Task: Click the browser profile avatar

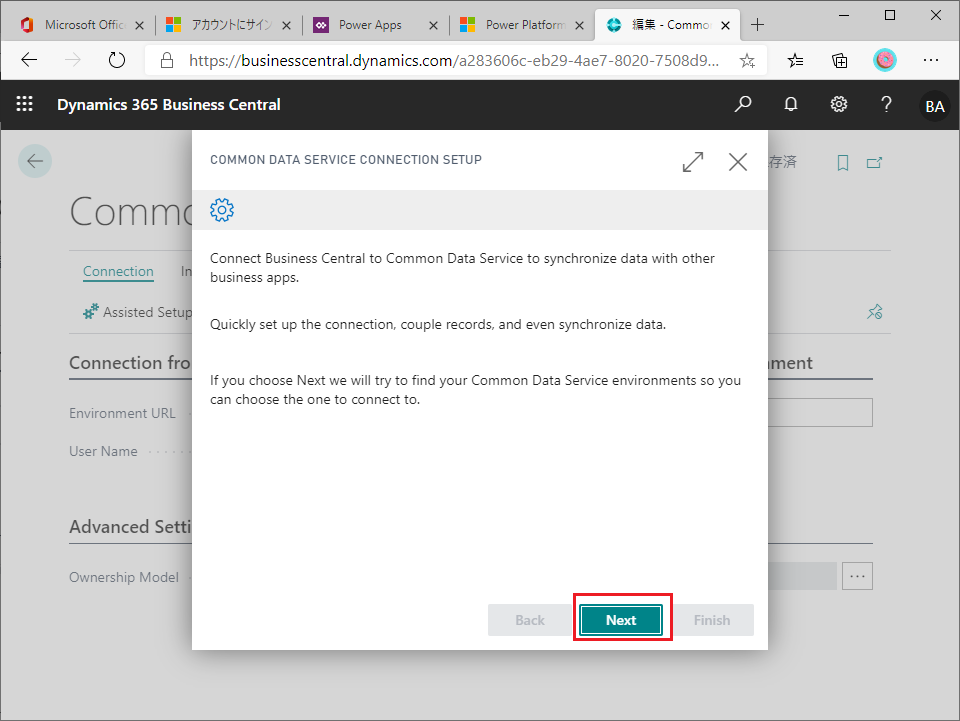Action: 885,60
